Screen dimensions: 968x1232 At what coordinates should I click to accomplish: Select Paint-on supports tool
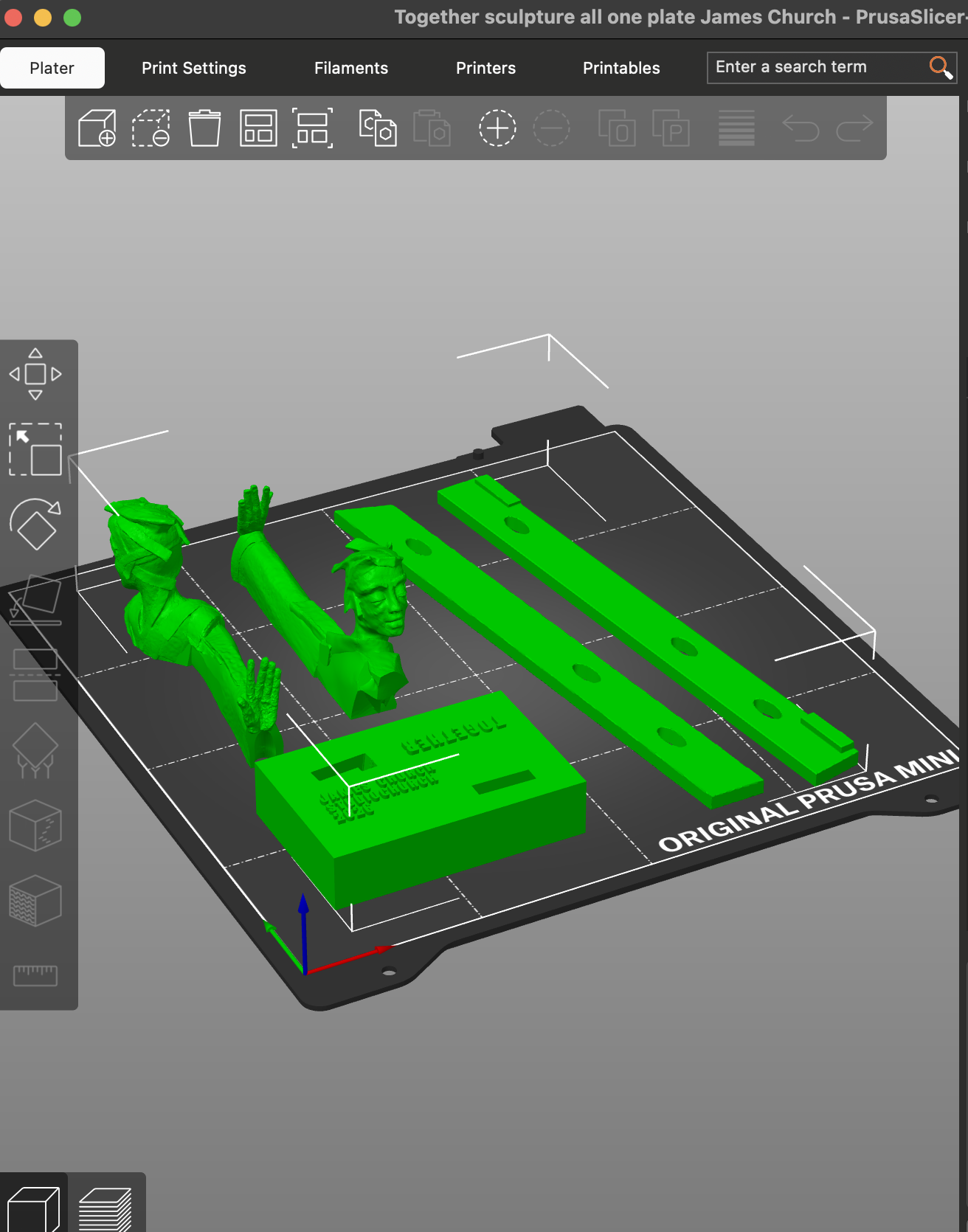(x=35, y=750)
